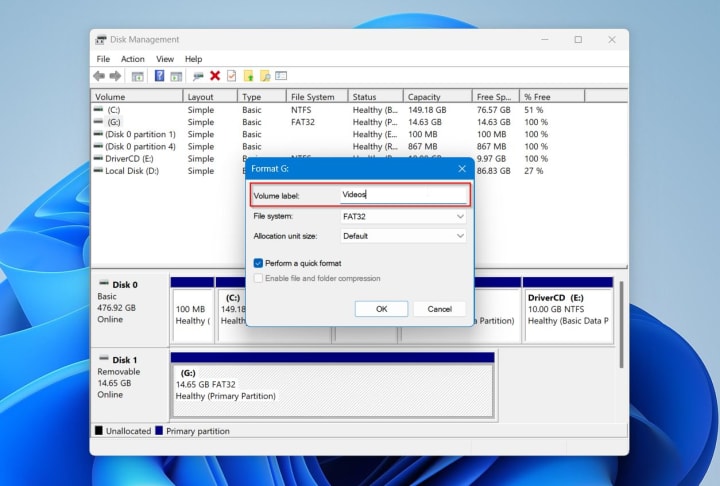This screenshot has height=486, width=720.
Task: Open the File system dropdown
Action: tap(403, 216)
